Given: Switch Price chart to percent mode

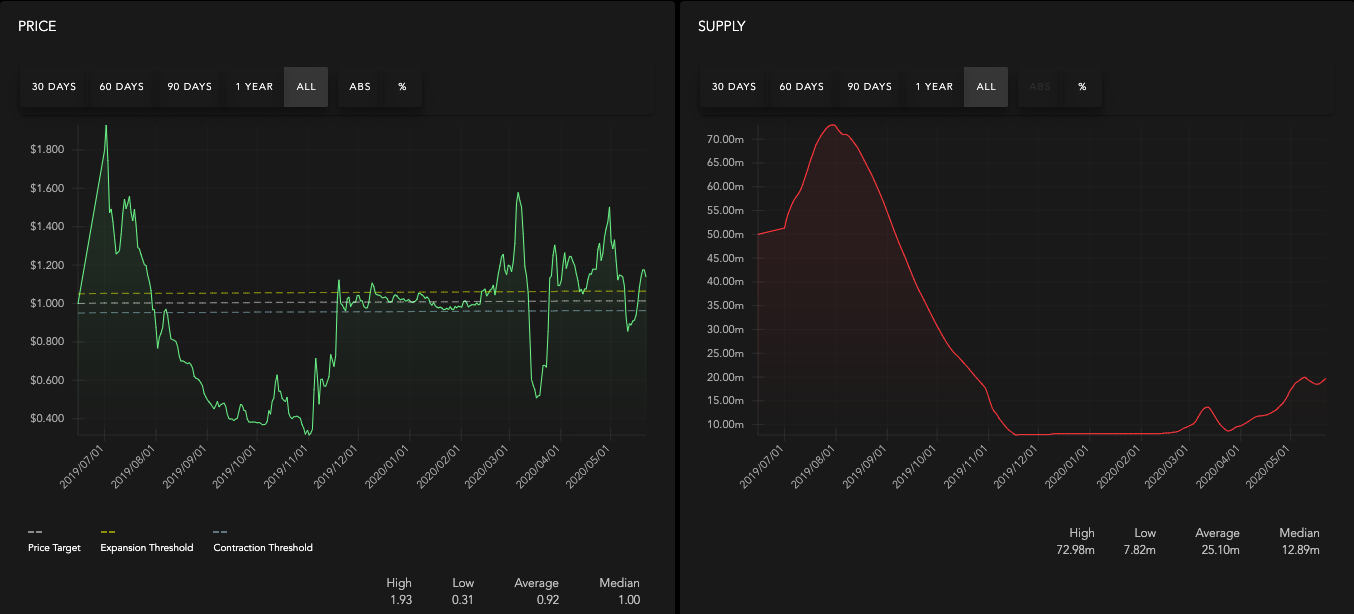Looking at the screenshot, I should (402, 87).
